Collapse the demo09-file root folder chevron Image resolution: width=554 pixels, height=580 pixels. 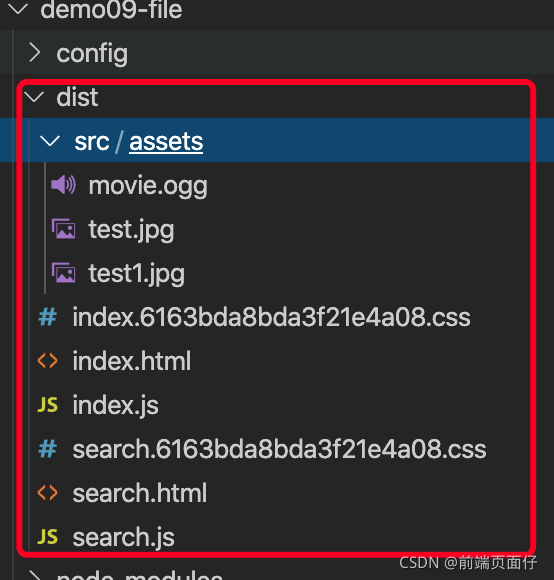tap(18, 8)
